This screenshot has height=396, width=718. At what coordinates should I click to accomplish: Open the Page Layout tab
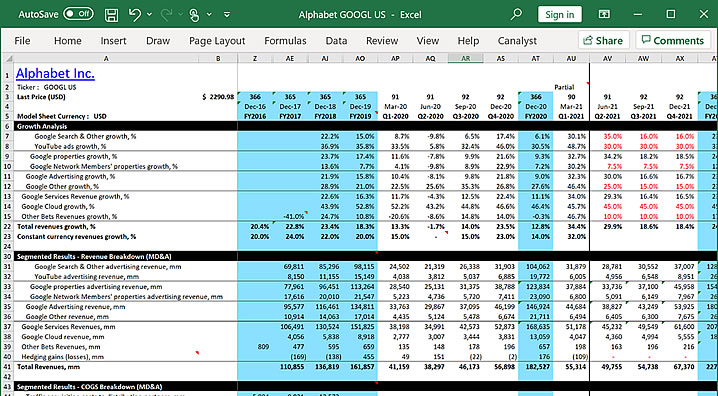[217, 41]
